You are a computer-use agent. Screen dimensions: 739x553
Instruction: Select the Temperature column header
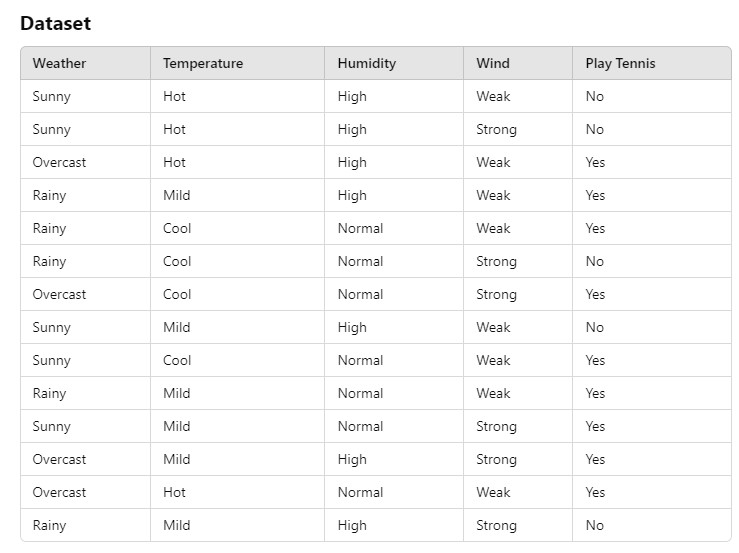[203, 63]
